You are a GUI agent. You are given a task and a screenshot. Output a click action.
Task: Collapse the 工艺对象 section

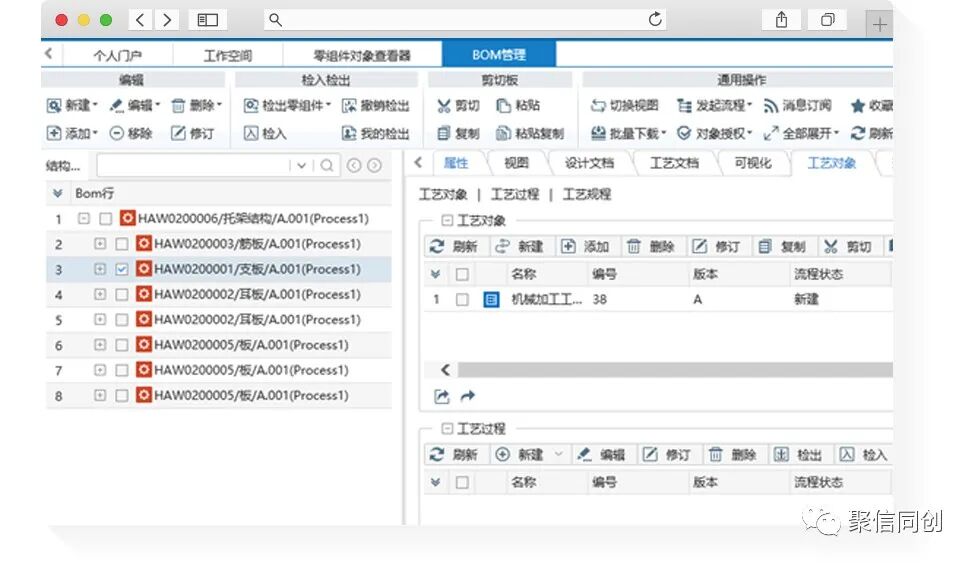(446, 220)
